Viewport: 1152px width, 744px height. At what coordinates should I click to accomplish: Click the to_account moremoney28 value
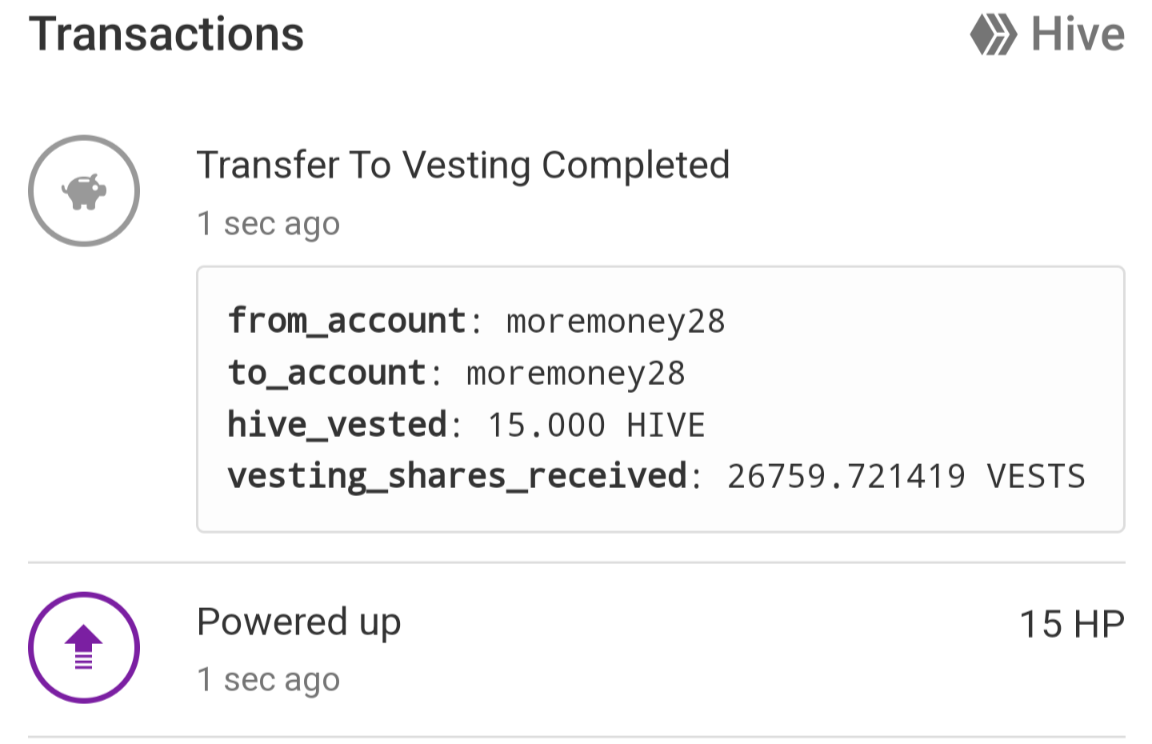pos(575,373)
